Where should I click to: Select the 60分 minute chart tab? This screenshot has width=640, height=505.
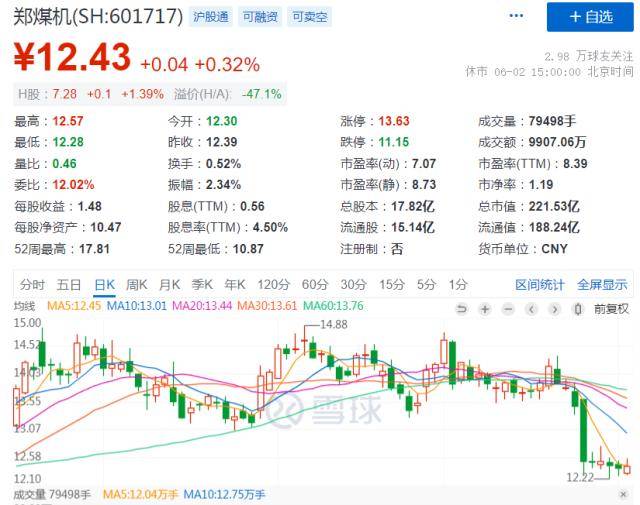point(314,284)
